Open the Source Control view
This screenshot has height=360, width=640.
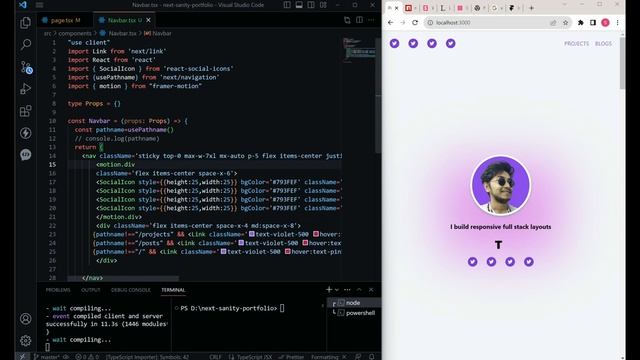pyautogui.click(x=26, y=67)
